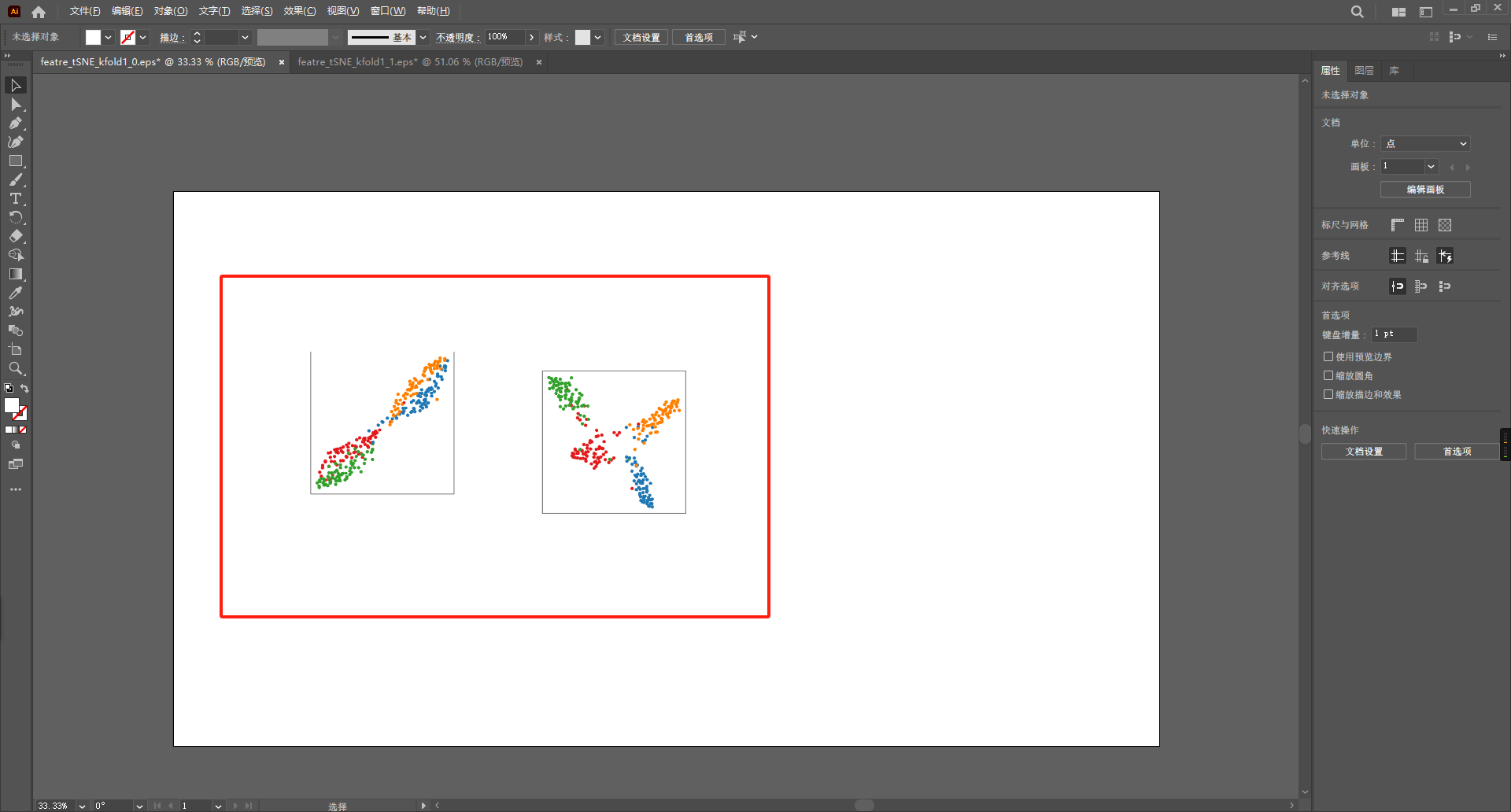Select the Type tool
The height and width of the screenshot is (812, 1511).
pos(16,198)
